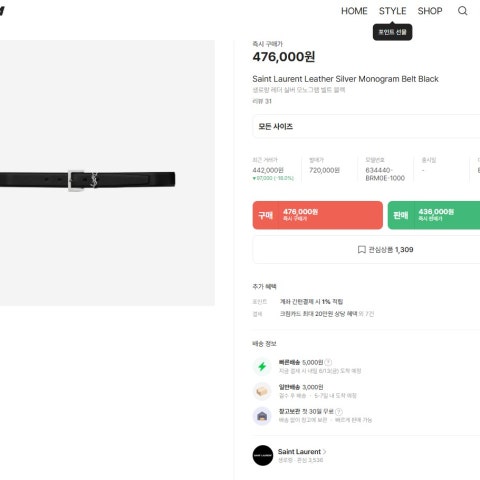
Task: Click the red 구매 476,000원 button
Action: (x=318, y=215)
